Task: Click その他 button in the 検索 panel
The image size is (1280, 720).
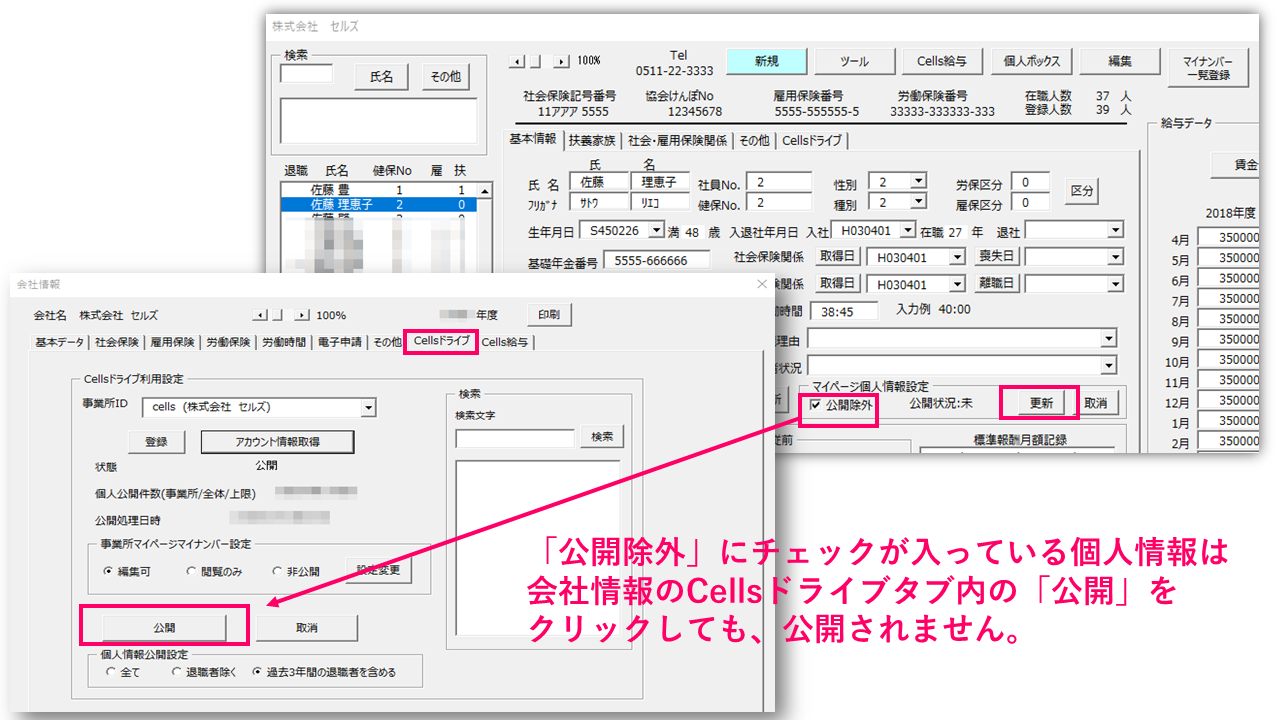Action: [x=445, y=76]
